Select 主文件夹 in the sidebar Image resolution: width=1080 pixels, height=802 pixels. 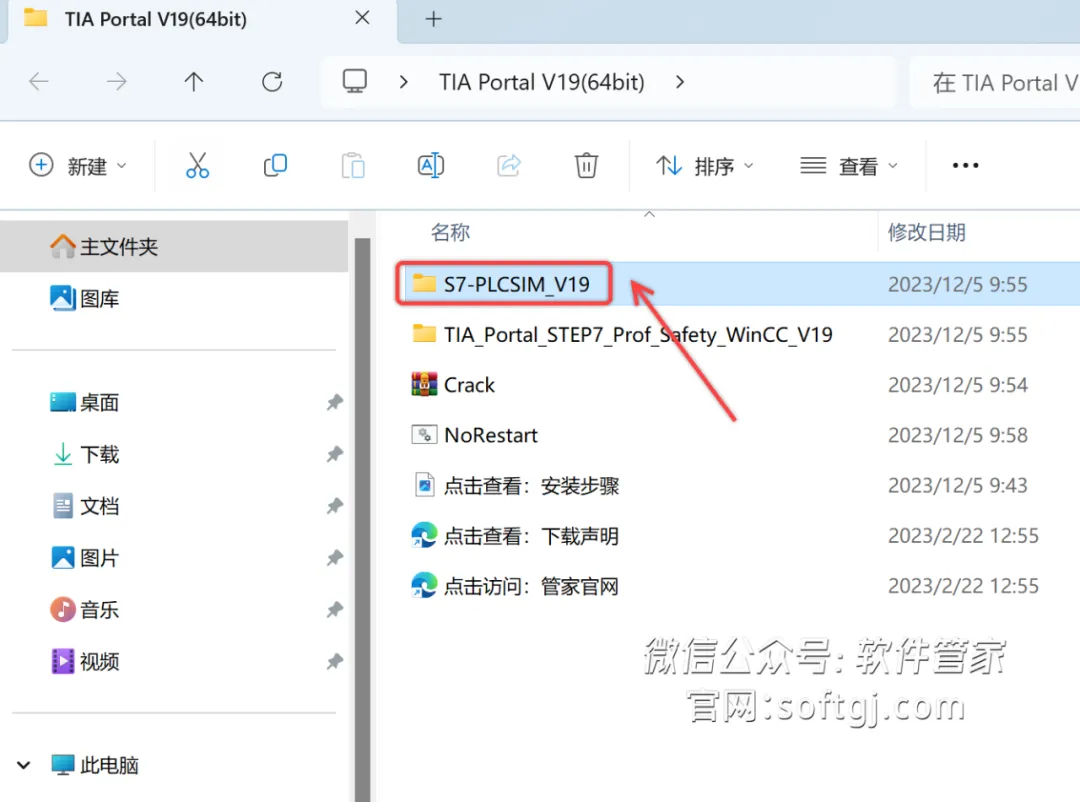[174, 247]
